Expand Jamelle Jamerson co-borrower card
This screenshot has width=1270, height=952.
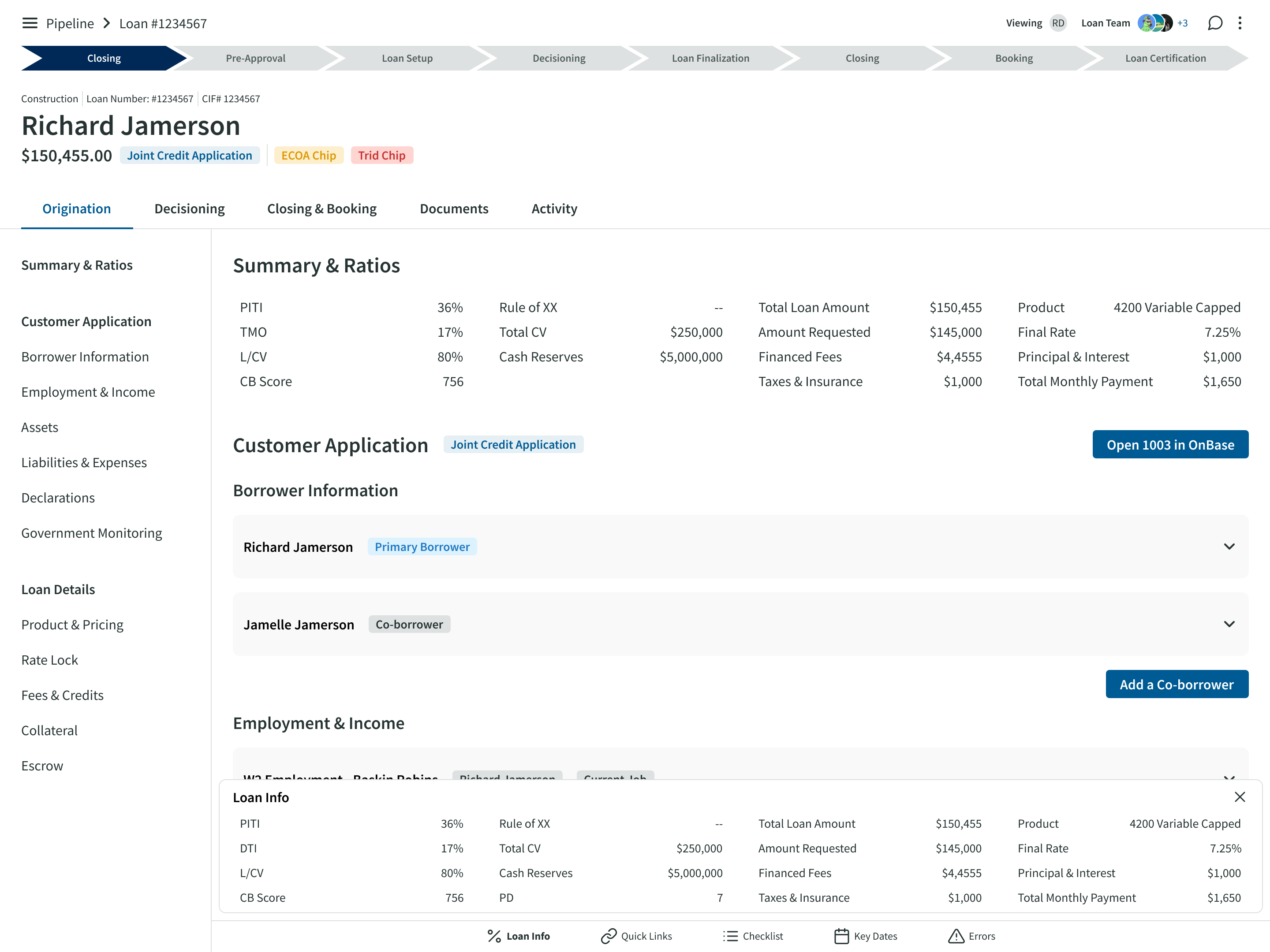tap(1229, 624)
